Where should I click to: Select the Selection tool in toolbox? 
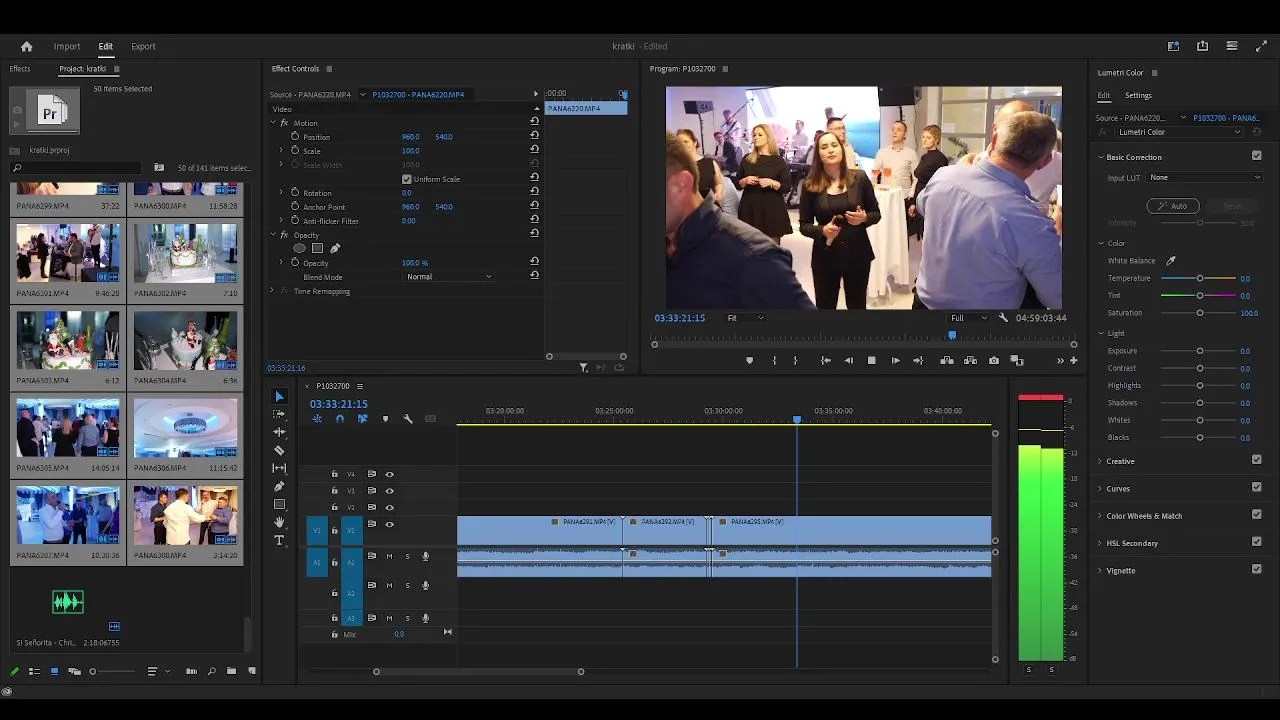point(279,396)
